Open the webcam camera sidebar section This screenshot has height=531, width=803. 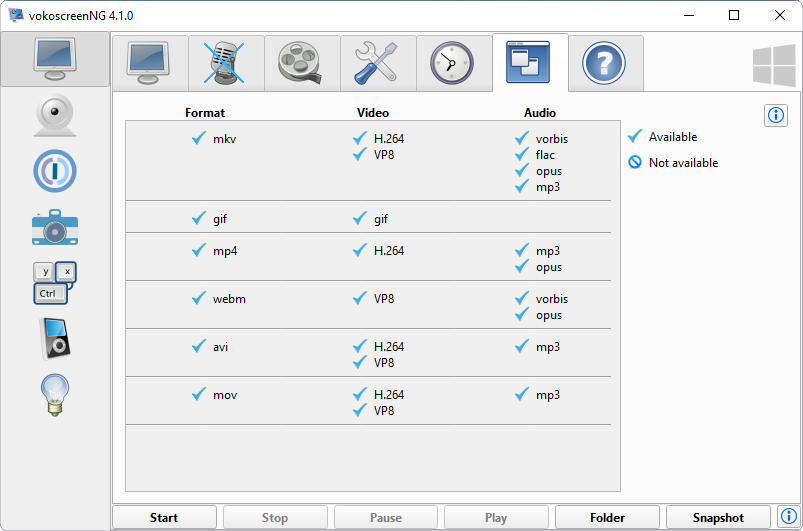(x=54, y=116)
